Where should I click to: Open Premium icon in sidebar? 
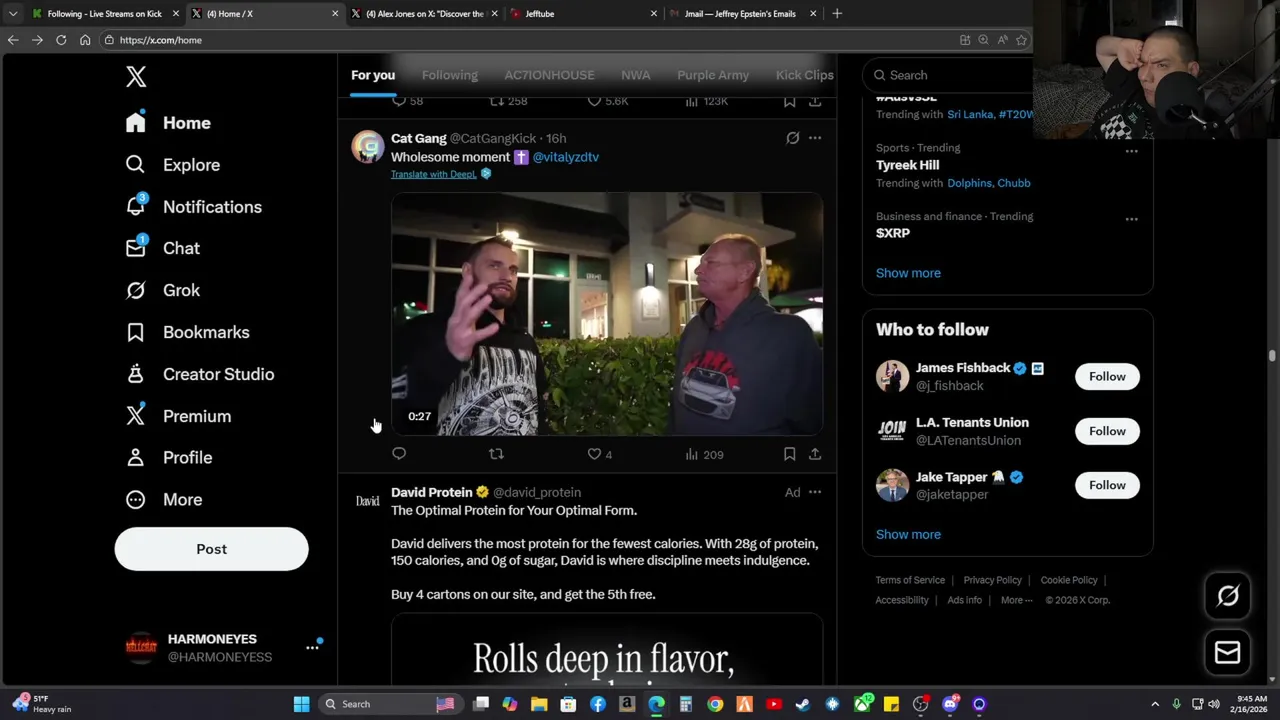point(136,415)
